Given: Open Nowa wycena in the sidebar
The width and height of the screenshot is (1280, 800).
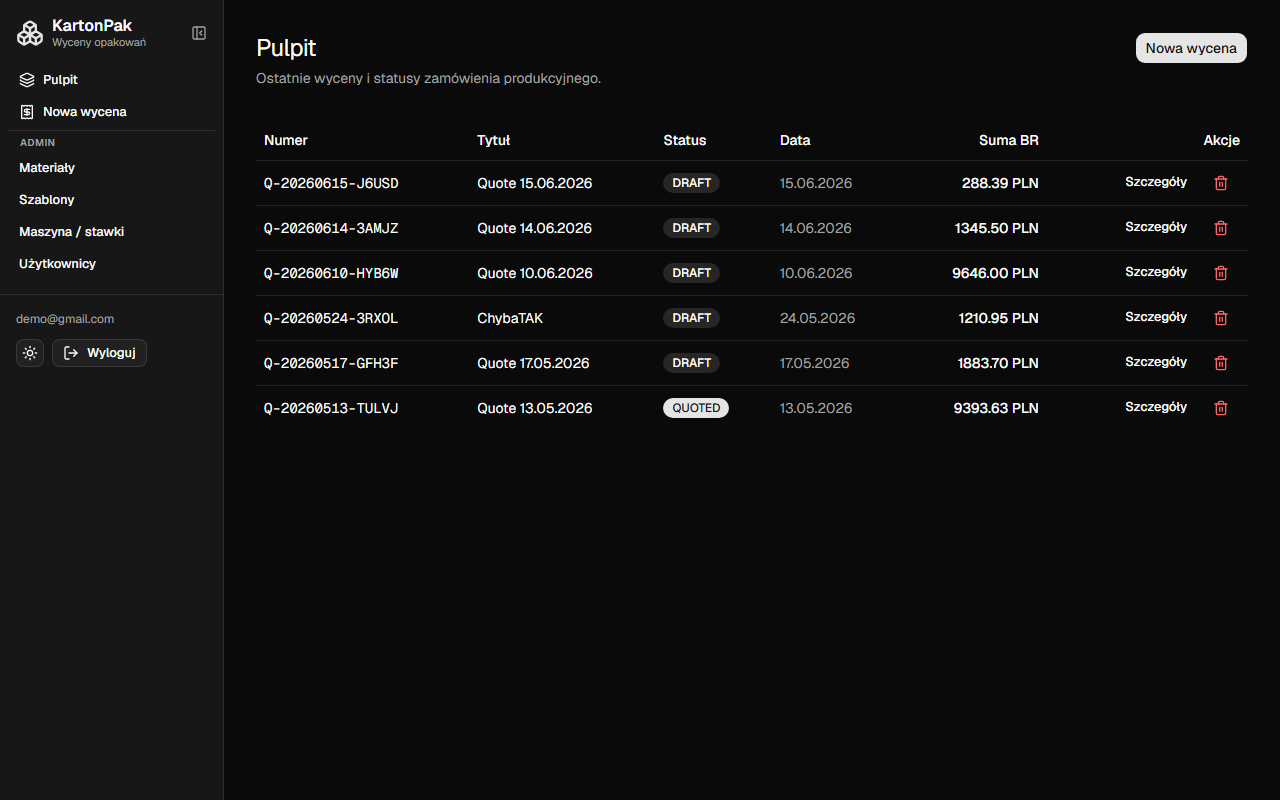Looking at the screenshot, I should click(111, 111).
